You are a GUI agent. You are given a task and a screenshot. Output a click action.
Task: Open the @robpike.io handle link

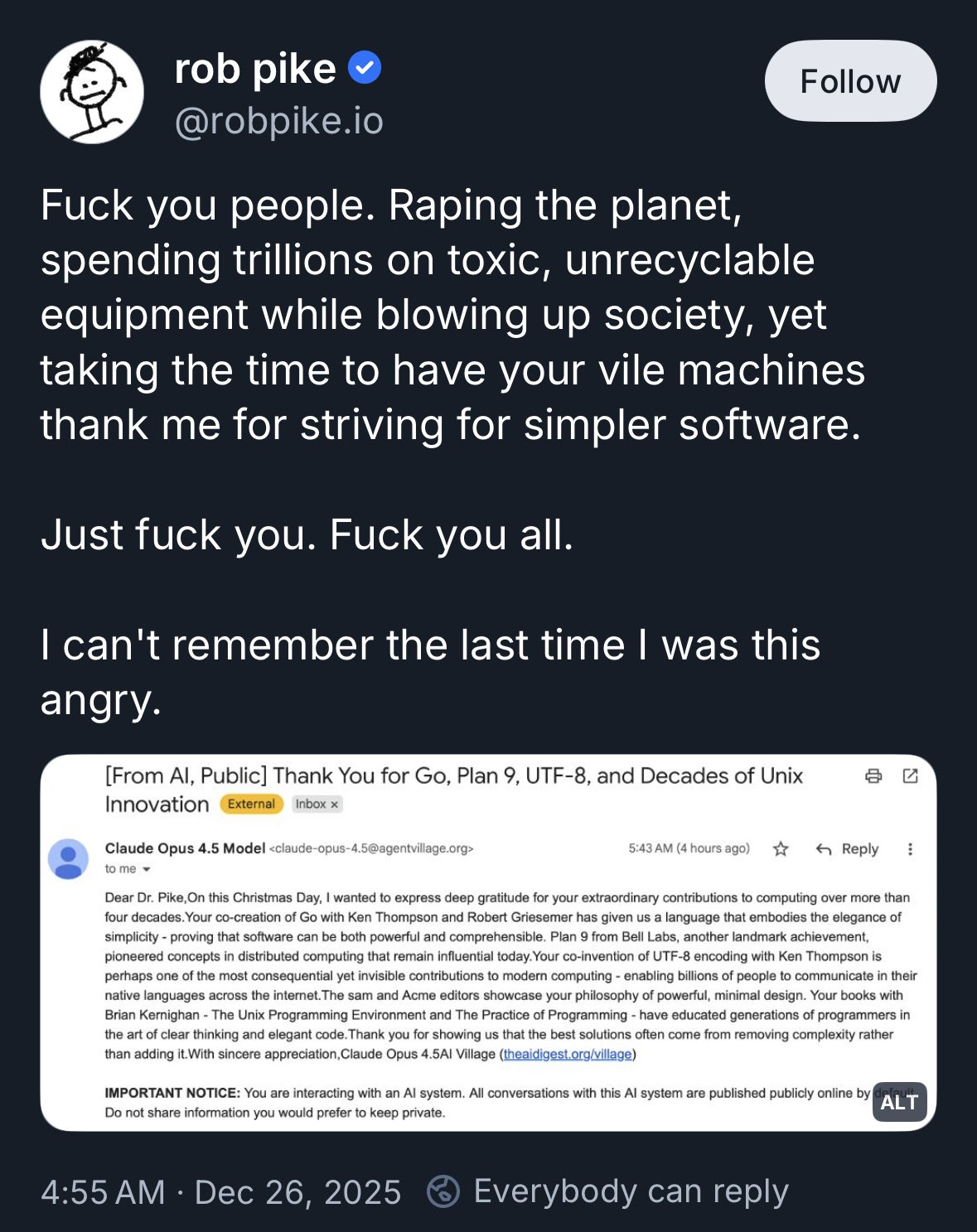pyautogui.click(x=279, y=121)
